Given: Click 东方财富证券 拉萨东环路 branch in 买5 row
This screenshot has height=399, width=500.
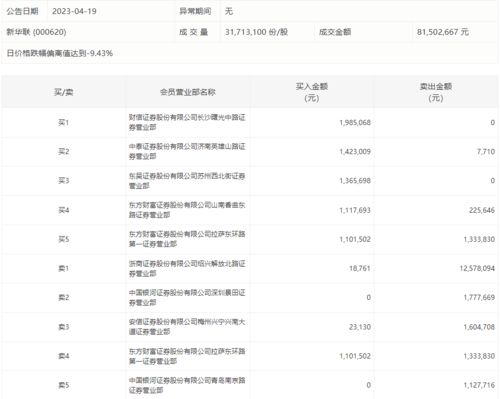Looking at the screenshot, I should (187, 239).
